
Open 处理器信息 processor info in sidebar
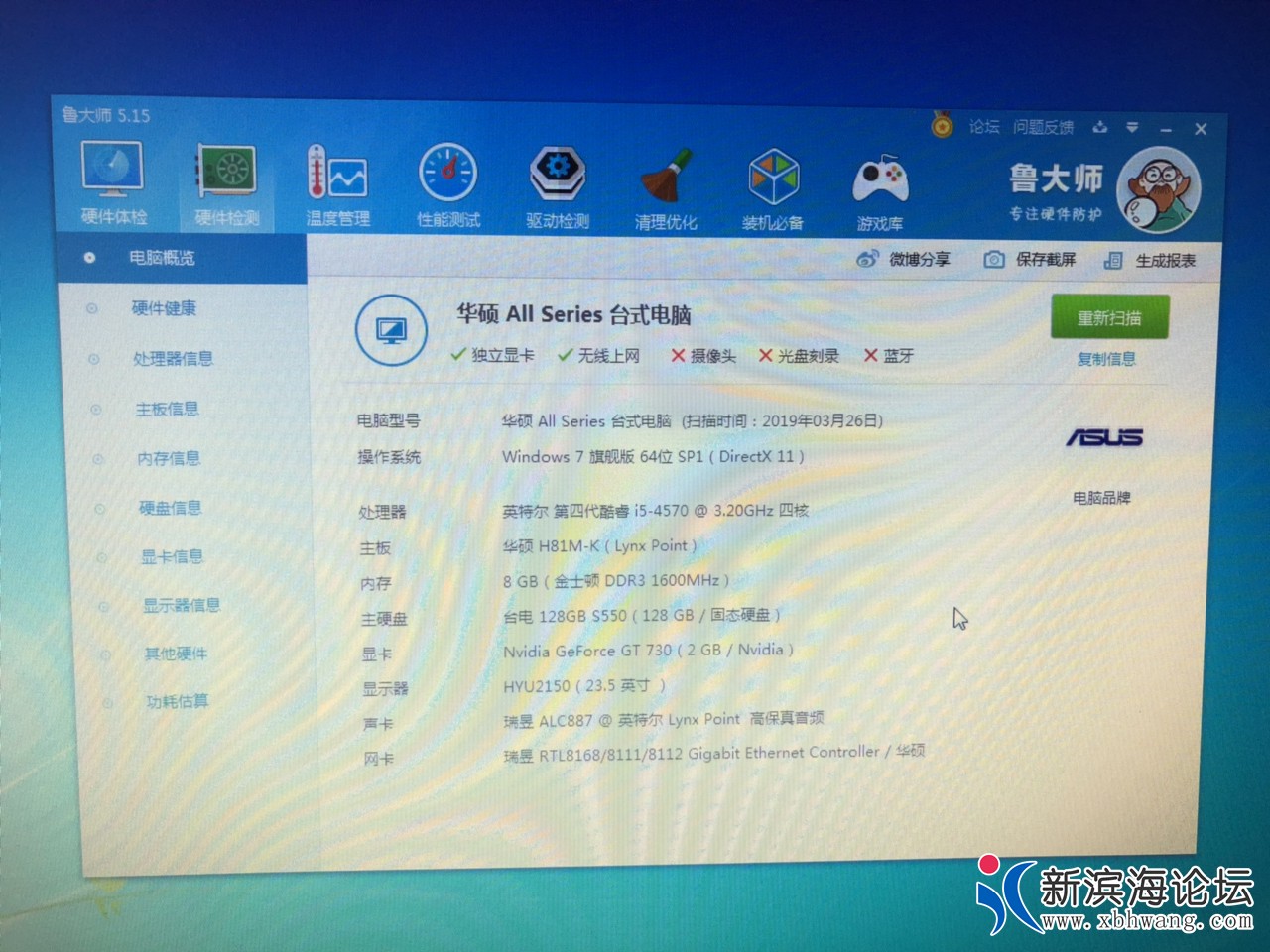point(173,358)
